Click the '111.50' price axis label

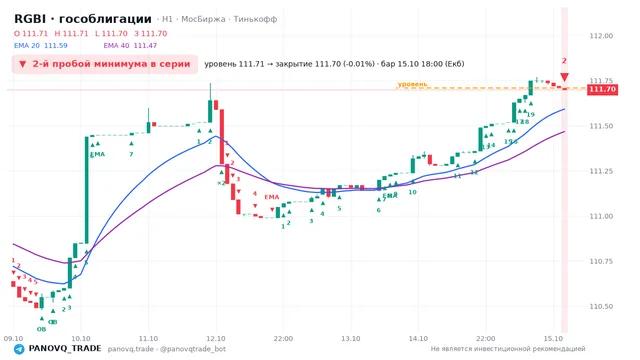pos(601,126)
